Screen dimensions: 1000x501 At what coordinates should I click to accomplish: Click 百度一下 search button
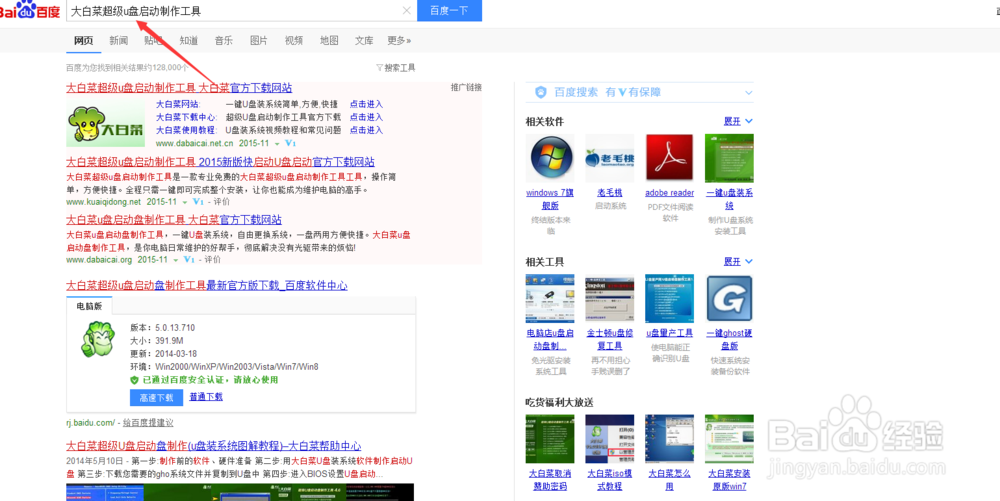click(x=449, y=10)
